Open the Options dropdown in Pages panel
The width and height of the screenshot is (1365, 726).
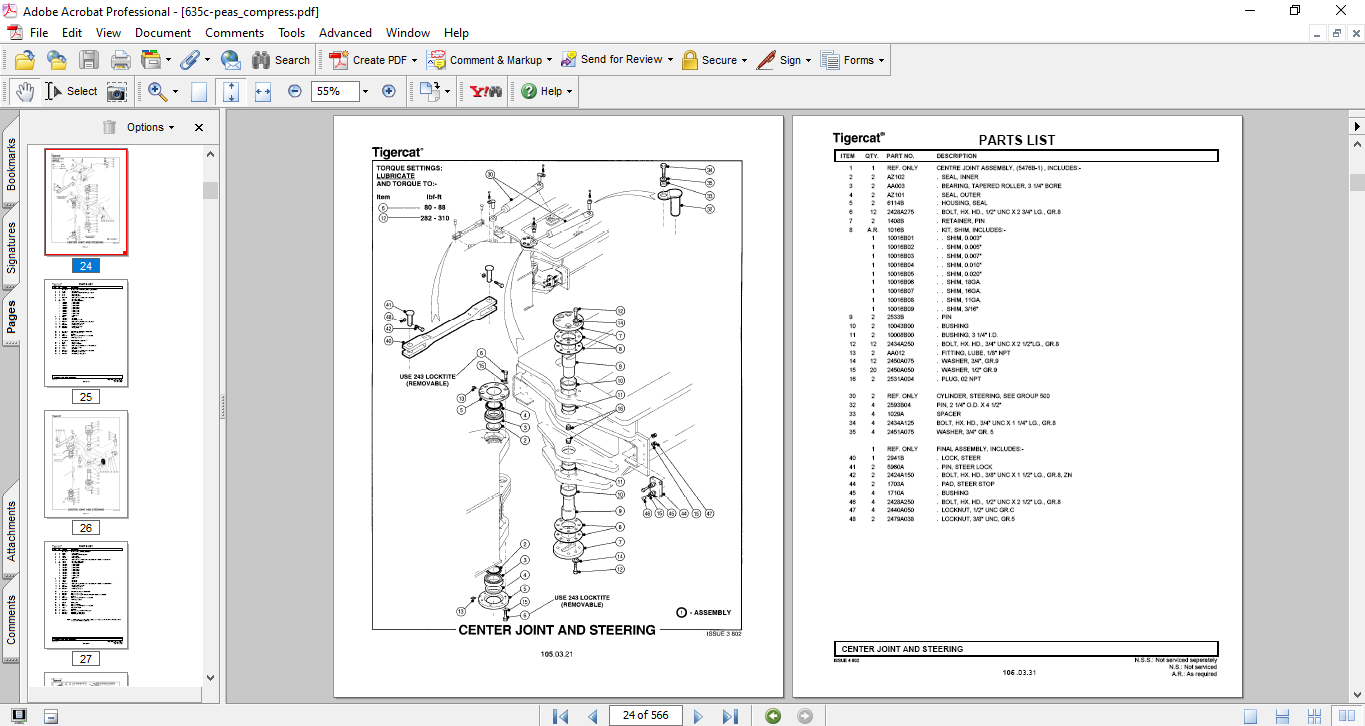click(150, 127)
